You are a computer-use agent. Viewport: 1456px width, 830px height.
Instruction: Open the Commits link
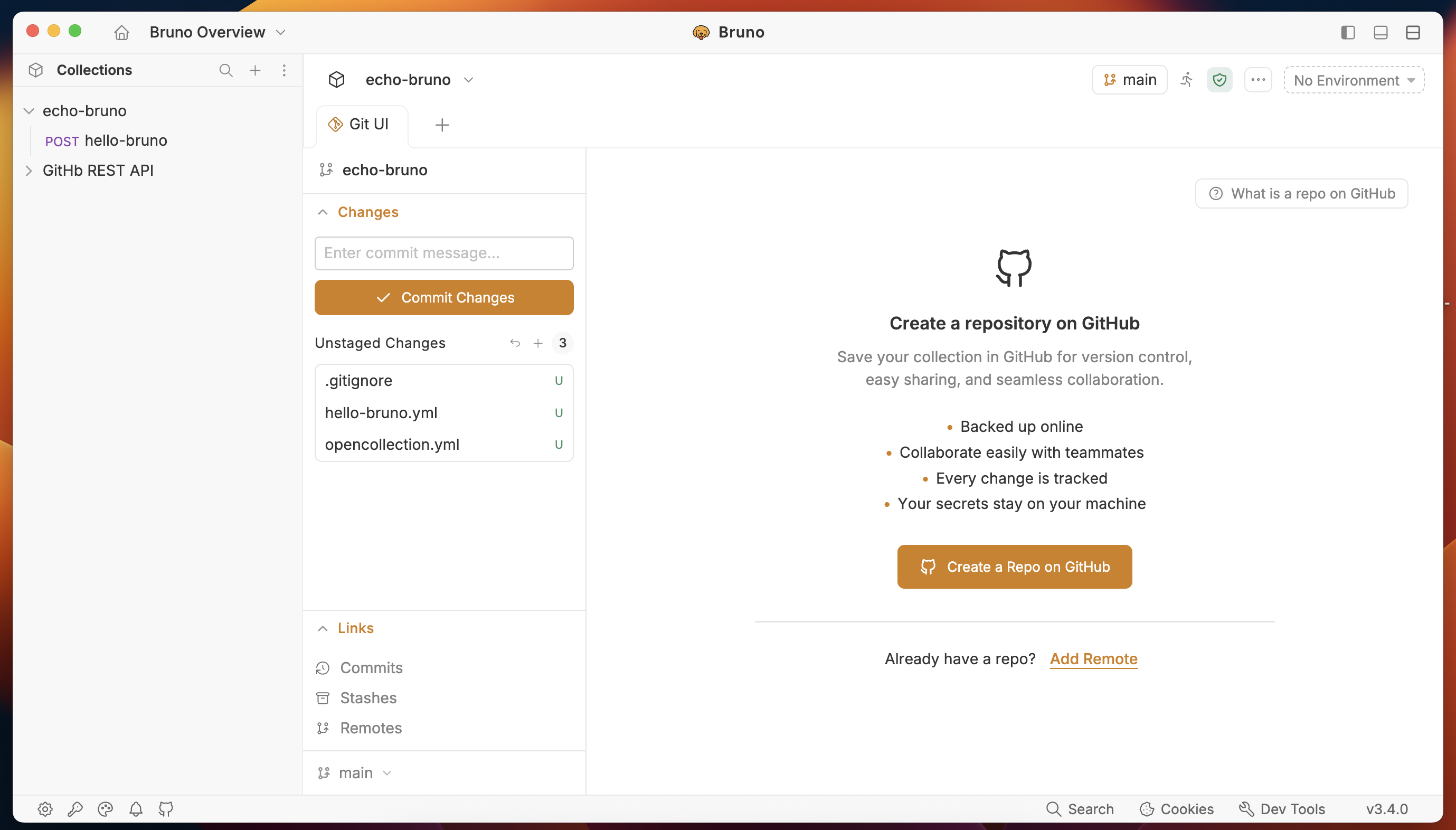(x=359, y=668)
